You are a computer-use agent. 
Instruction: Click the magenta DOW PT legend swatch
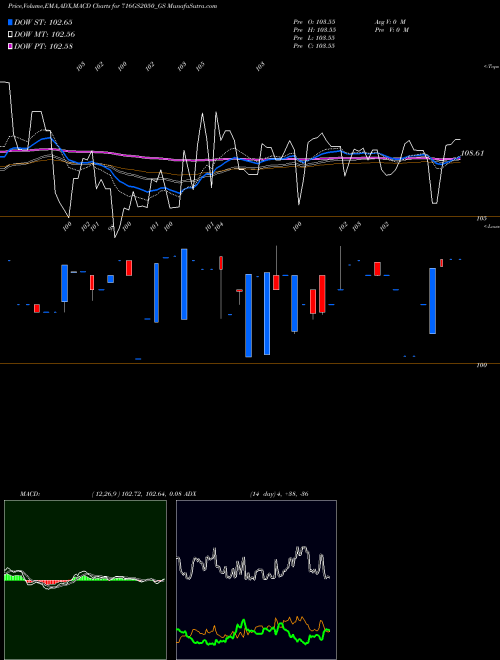click(x=10, y=46)
